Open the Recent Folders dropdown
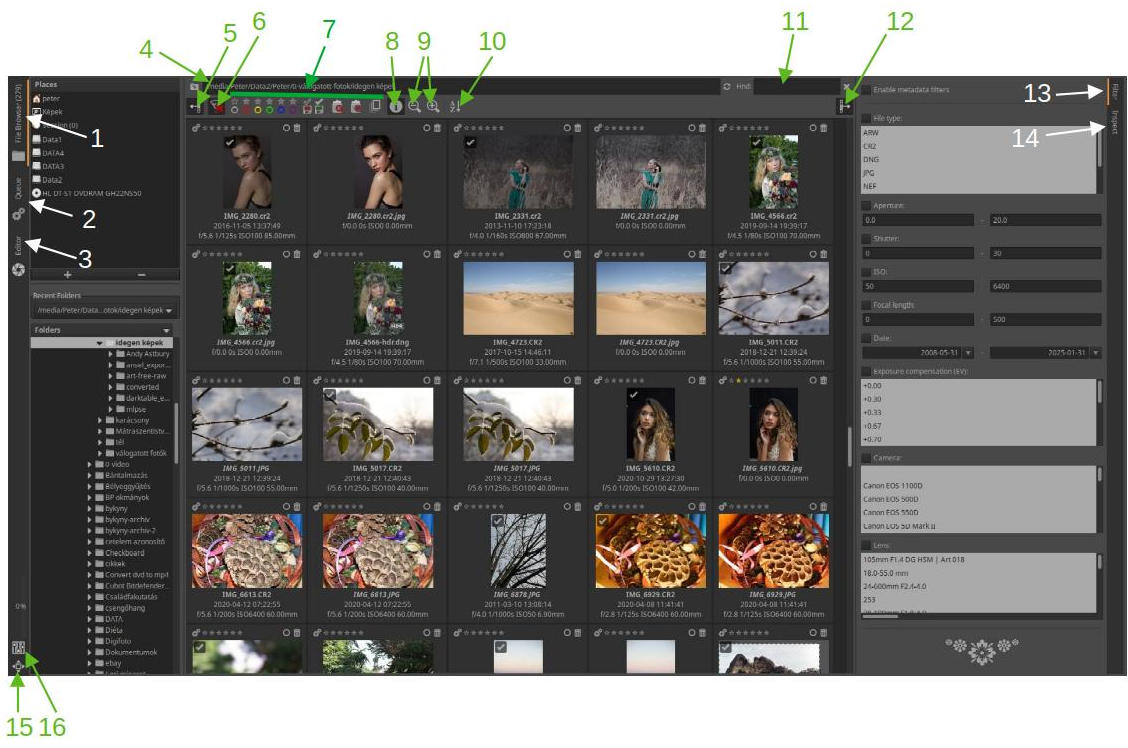Screen dimensions: 1128x748 [168, 311]
